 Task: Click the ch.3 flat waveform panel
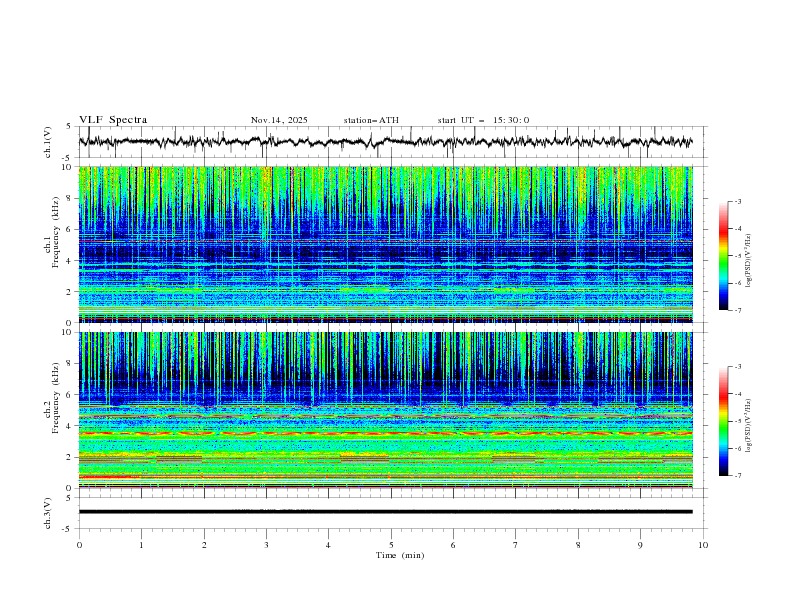point(390,511)
